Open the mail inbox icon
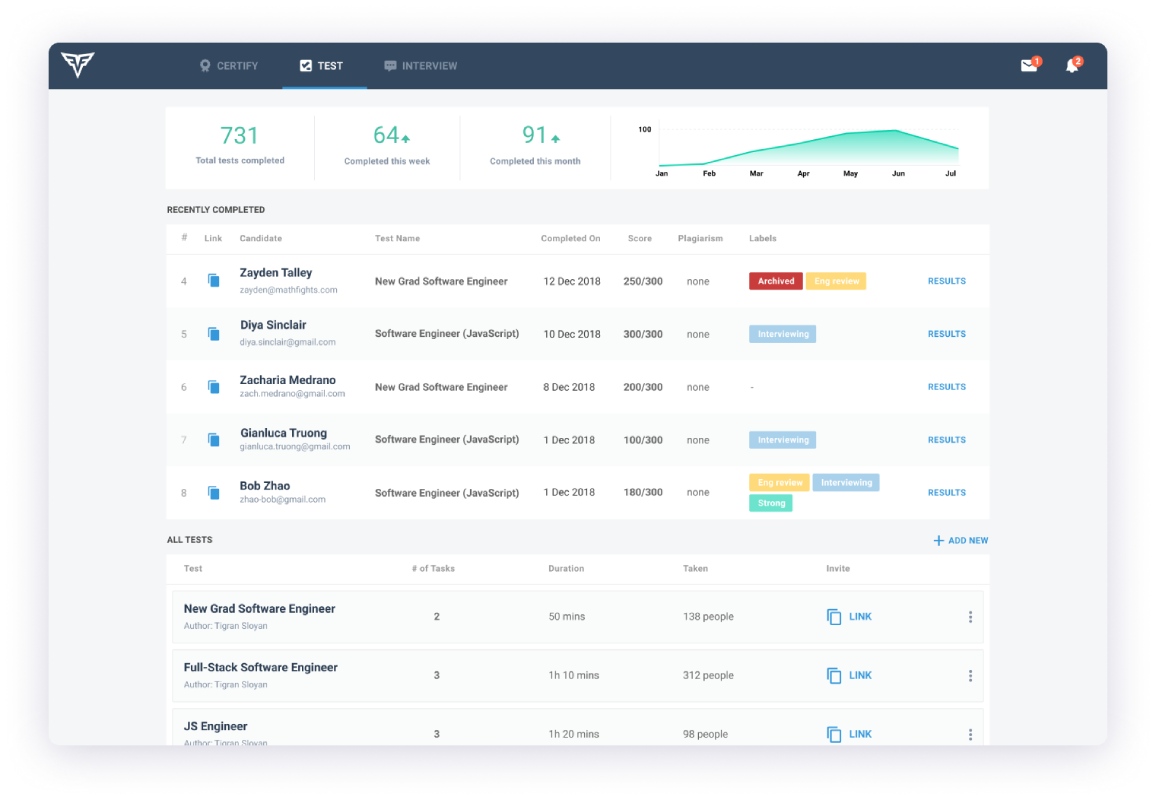Screen dimensions: 1156x800 [1029, 66]
